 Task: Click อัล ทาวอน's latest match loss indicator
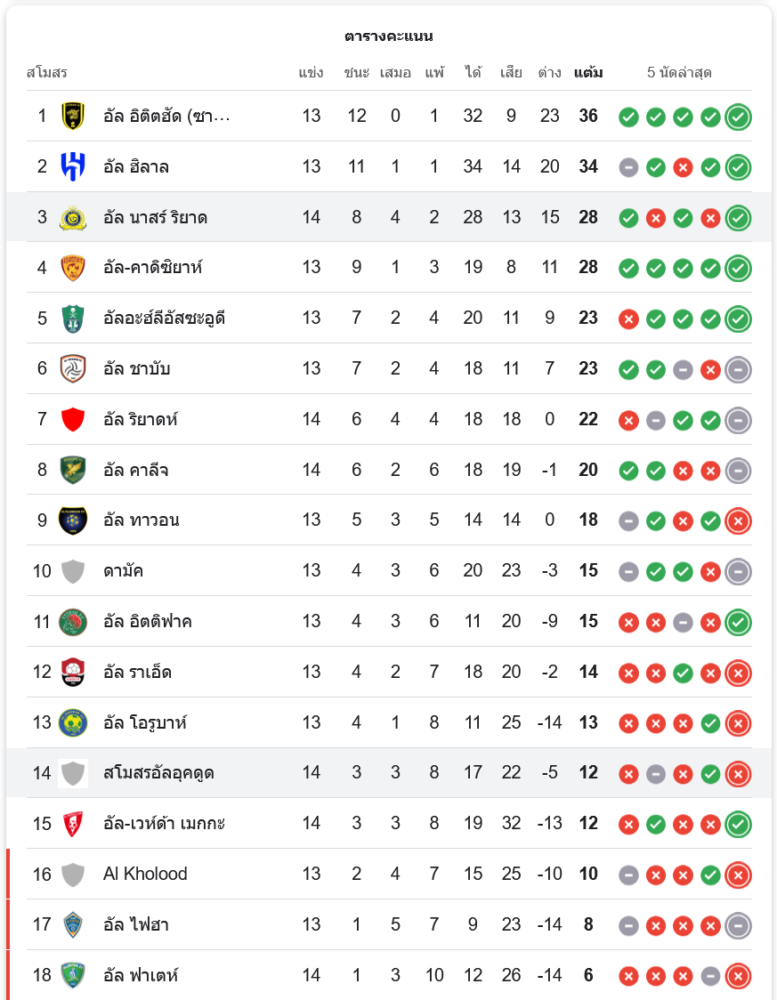pyautogui.click(x=738, y=520)
